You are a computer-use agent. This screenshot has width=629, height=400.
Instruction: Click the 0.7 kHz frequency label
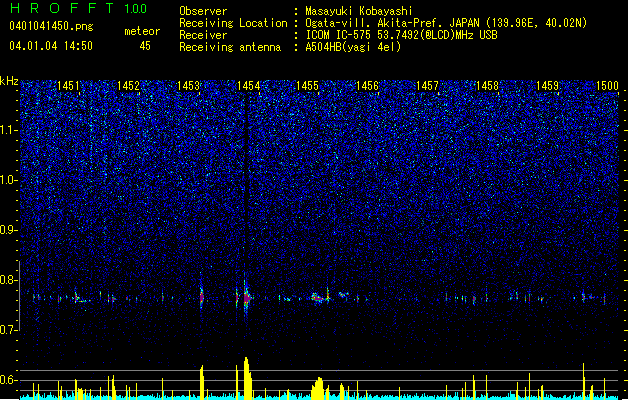(x=9, y=330)
